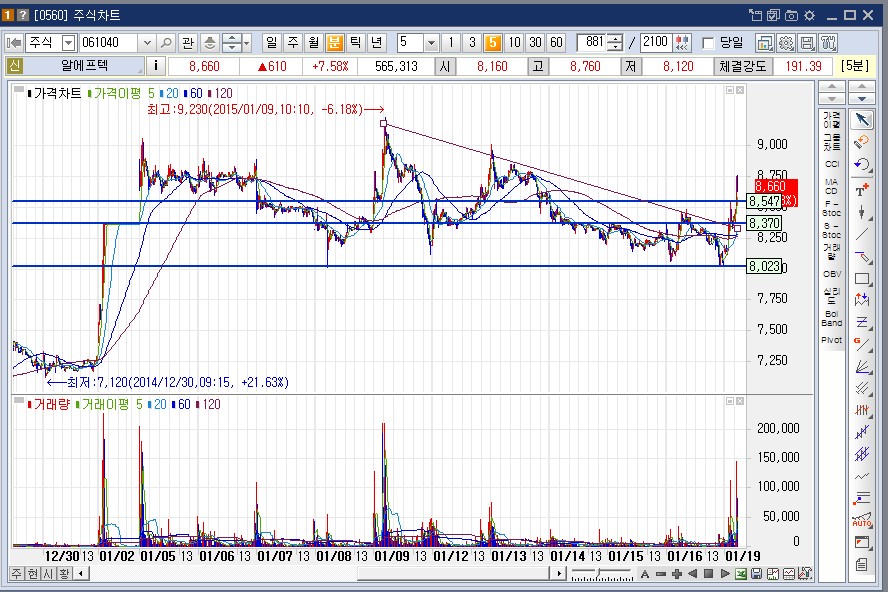This screenshot has width=888, height=592.
Task: Open the 주식 market type dropdown
Action: click(69, 42)
